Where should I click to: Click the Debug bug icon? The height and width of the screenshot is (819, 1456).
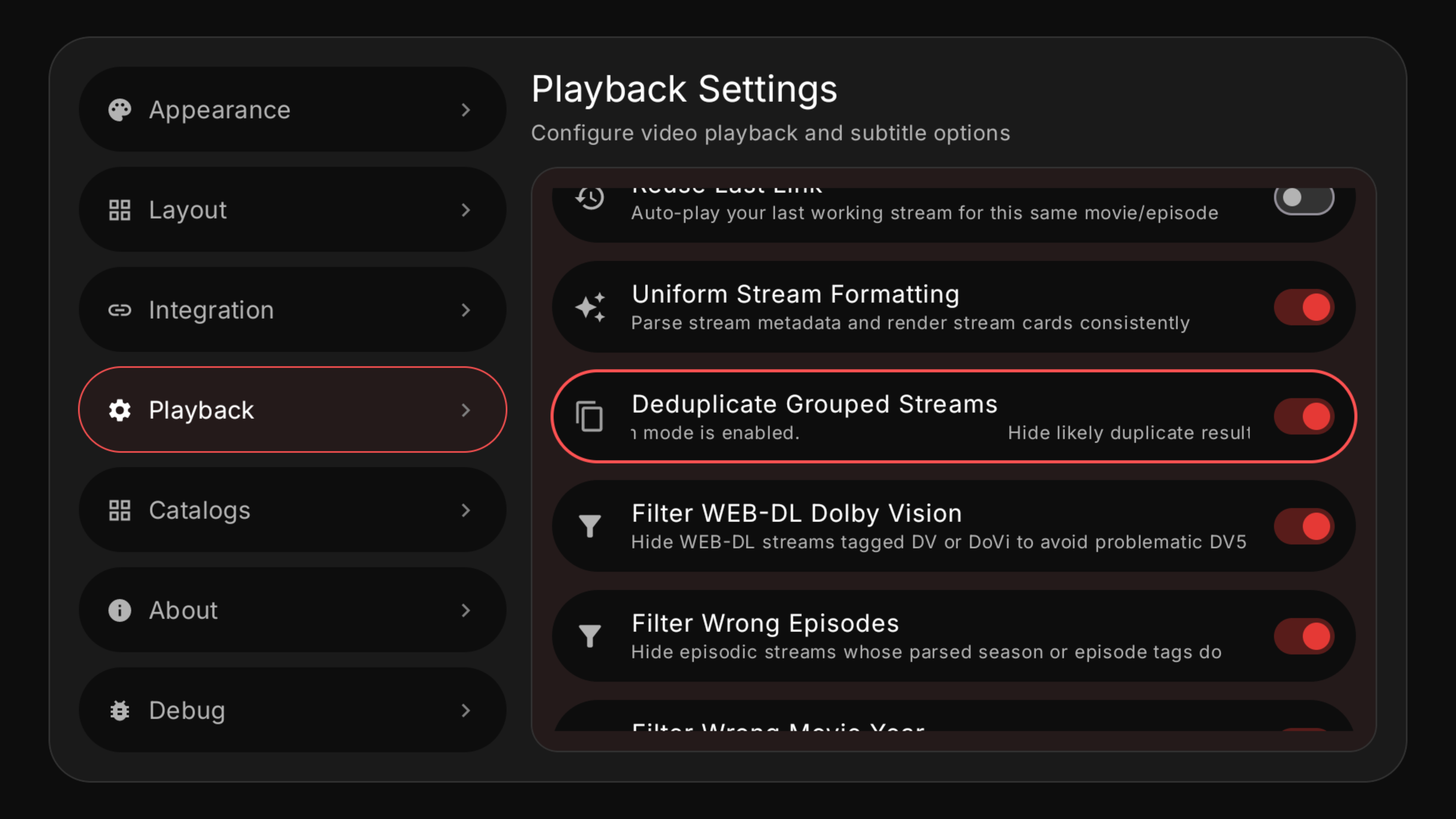120,711
